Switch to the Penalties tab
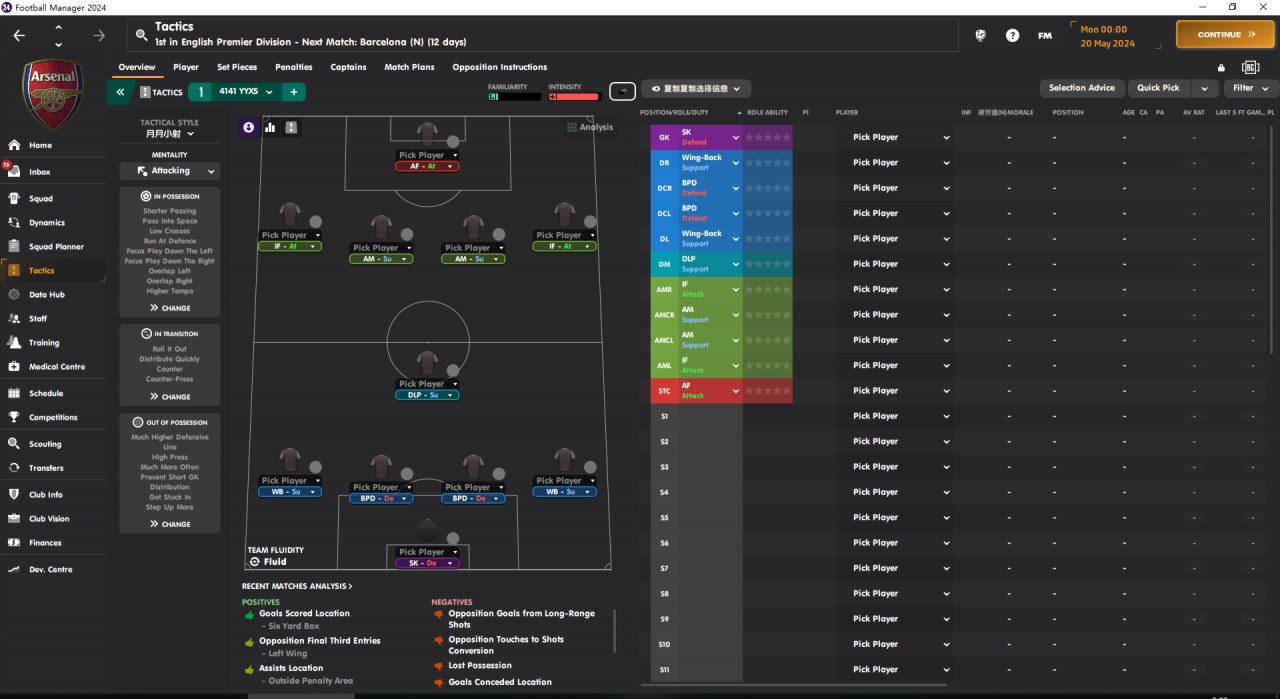 click(x=294, y=67)
